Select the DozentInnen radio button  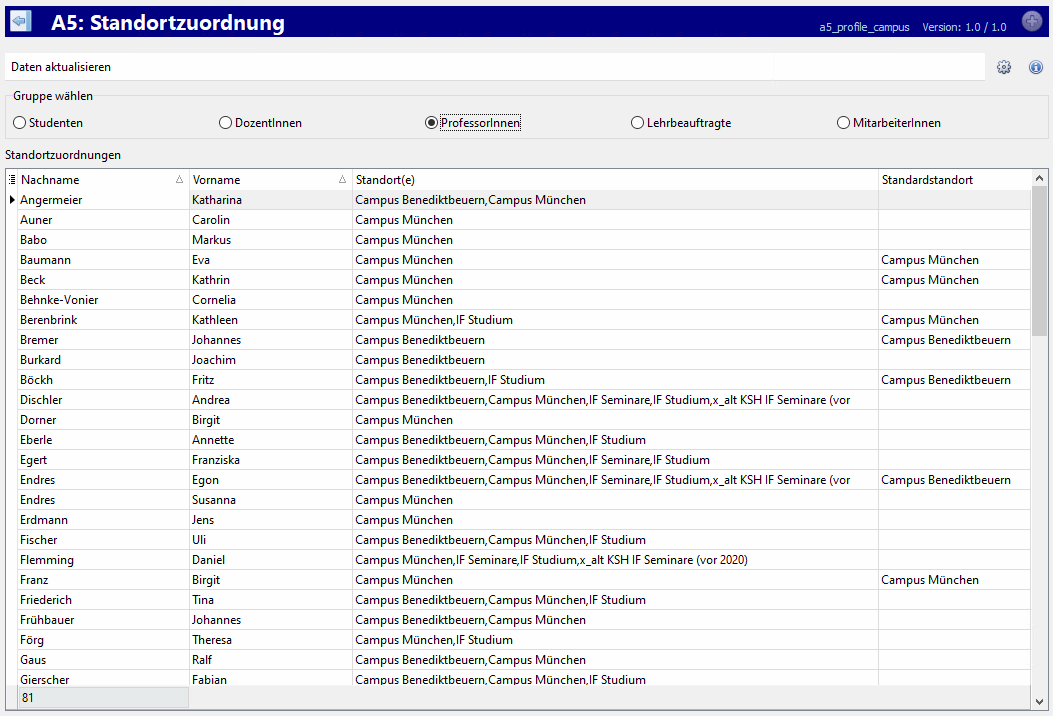225,123
